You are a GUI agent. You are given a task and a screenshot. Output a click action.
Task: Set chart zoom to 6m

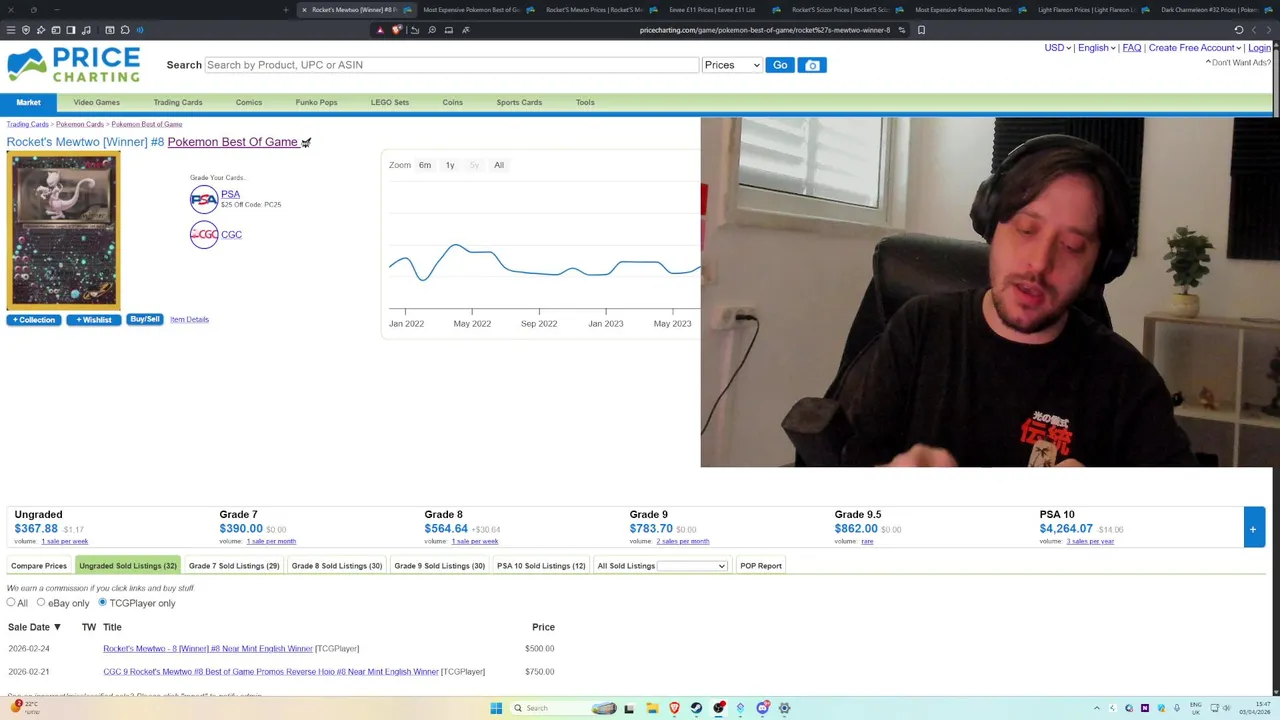tap(425, 165)
